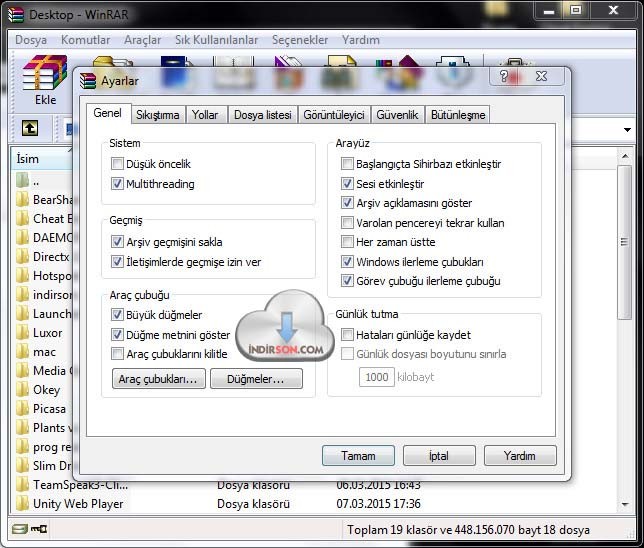Open the Sık Kullanılanlar menu
This screenshot has width=644, height=548.
pyautogui.click(x=216, y=40)
